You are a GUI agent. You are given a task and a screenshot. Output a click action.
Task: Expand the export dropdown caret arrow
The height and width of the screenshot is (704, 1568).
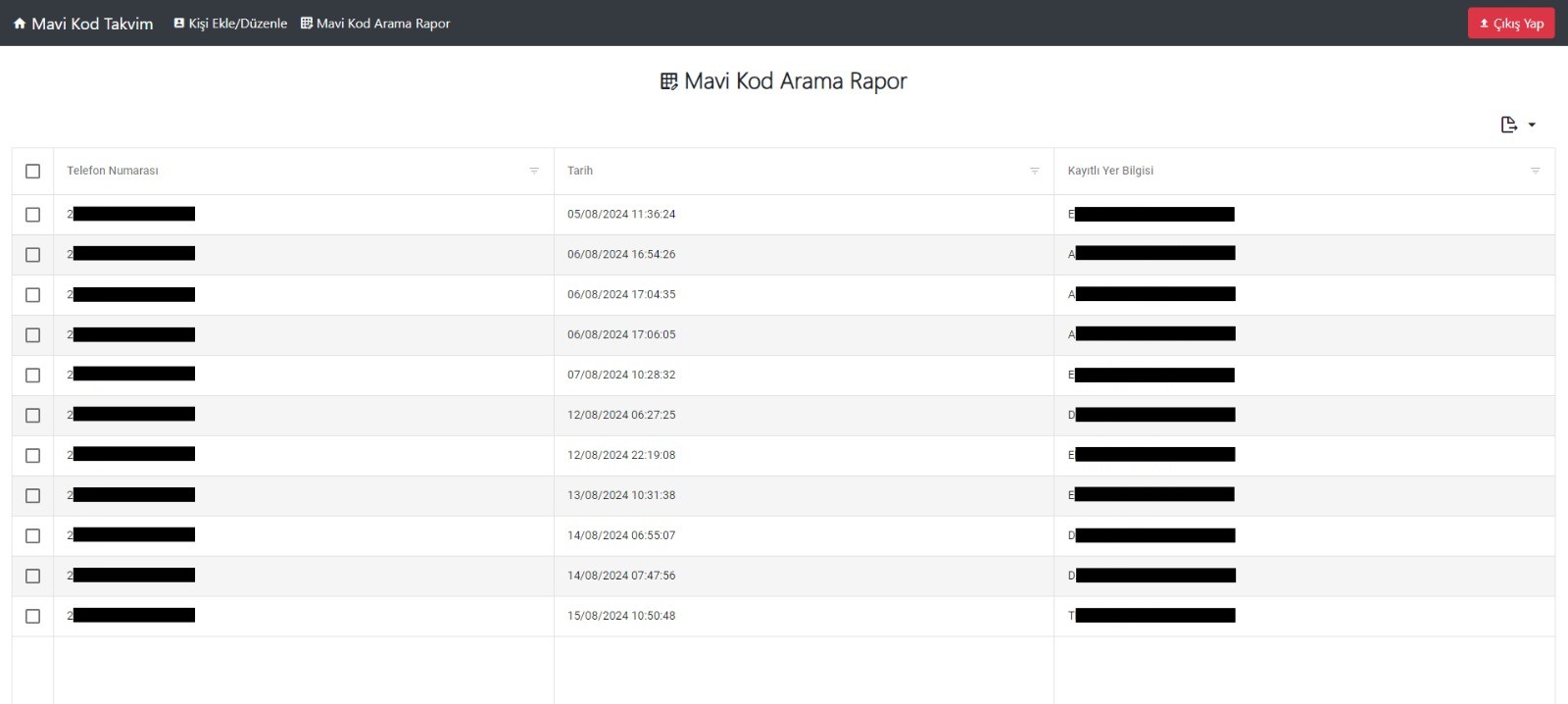(x=1532, y=125)
